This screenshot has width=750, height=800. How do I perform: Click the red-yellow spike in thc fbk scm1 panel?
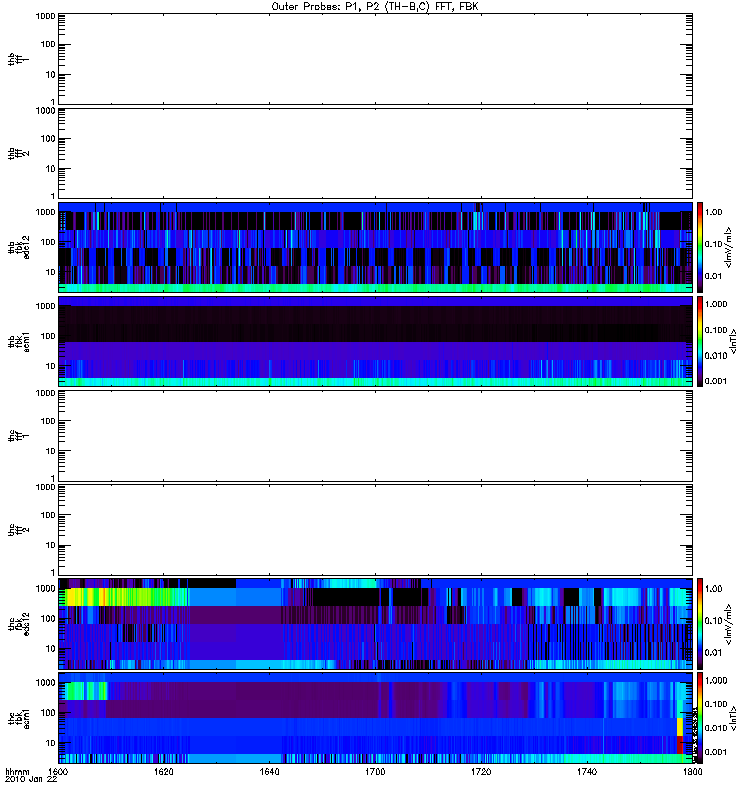point(680,735)
